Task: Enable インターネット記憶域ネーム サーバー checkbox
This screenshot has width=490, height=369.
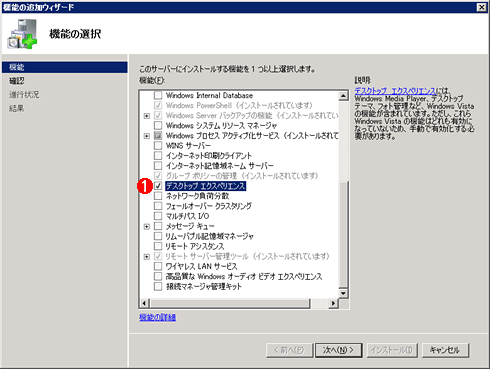Action: click(158, 166)
